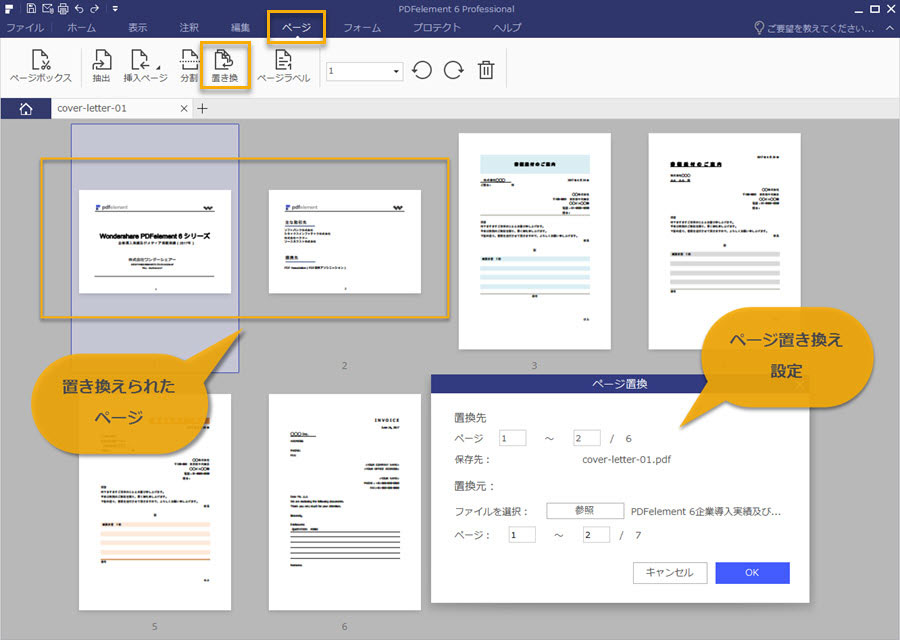The width and height of the screenshot is (900, 640).
Task: Click the キャンセル button
Action: [x=670, y=572]
